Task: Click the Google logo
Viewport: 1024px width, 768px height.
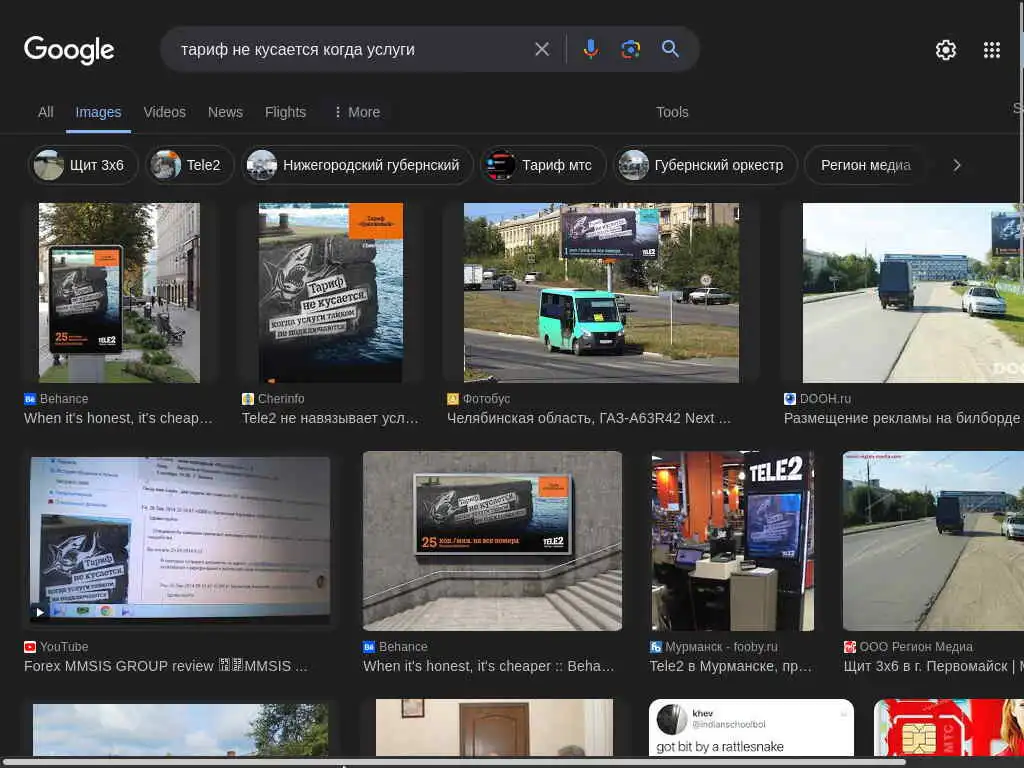Action: (x=69, y=50)
